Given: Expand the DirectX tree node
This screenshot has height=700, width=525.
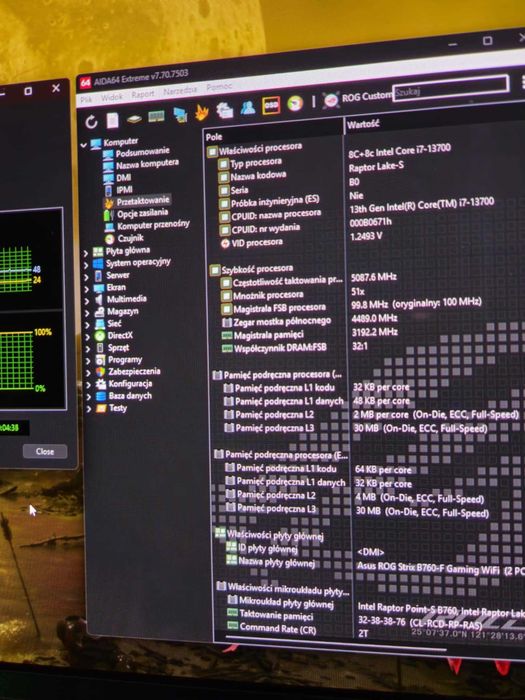Looking at the screenshot, I should tap(88, 338).
